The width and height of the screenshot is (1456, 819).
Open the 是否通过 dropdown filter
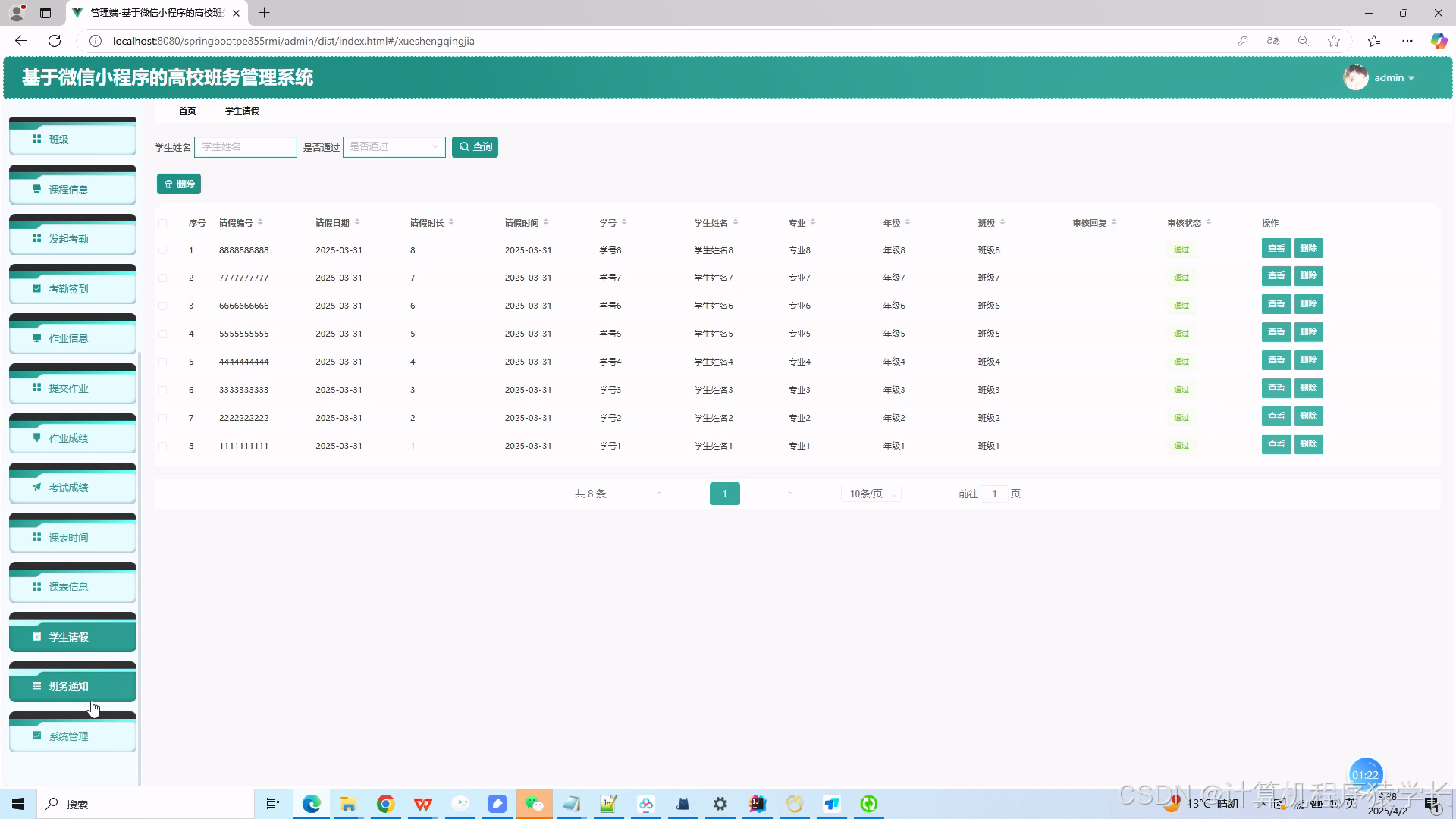point(394,146)
